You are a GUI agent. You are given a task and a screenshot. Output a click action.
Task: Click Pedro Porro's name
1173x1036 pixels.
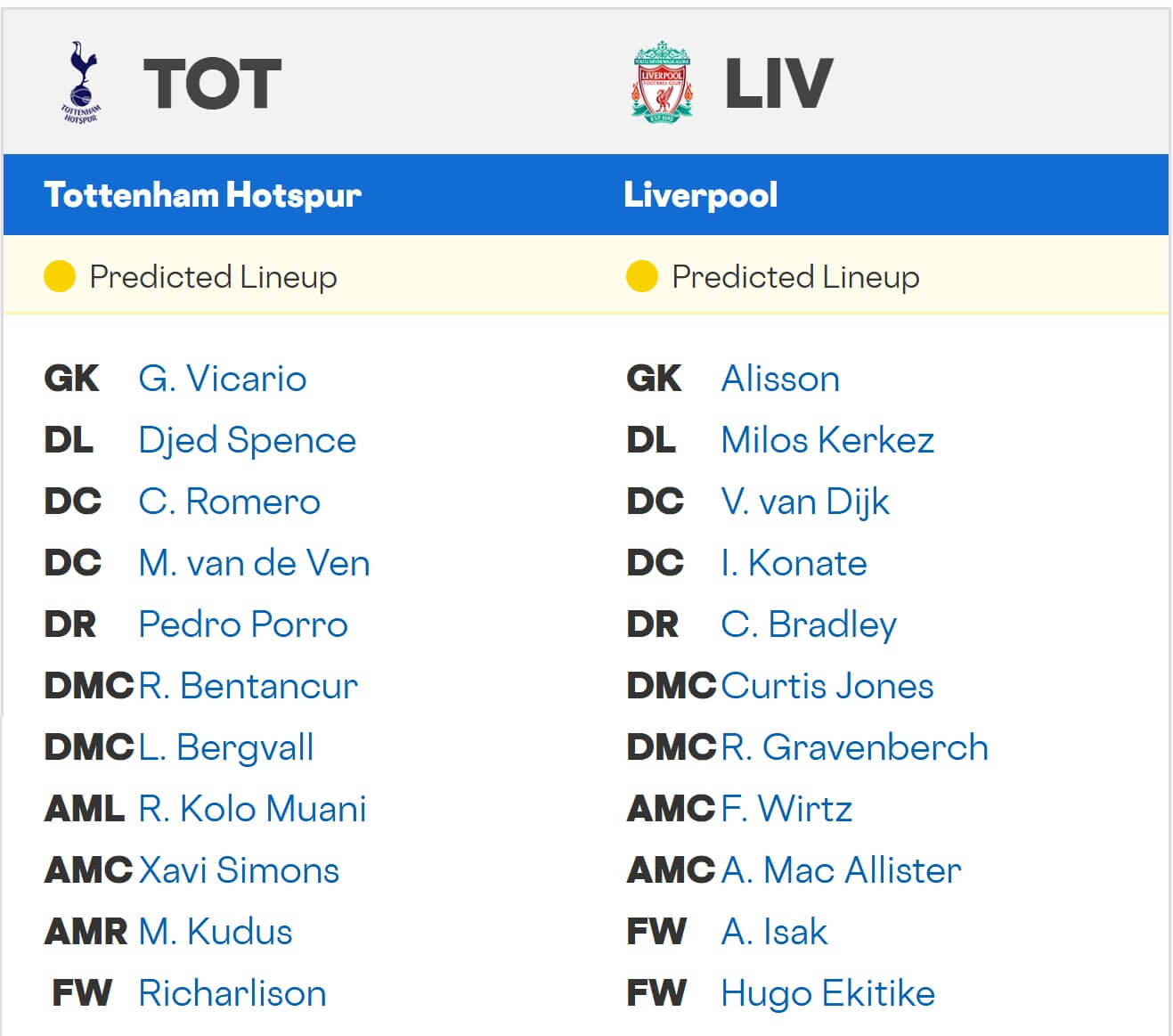coord(242,624)
